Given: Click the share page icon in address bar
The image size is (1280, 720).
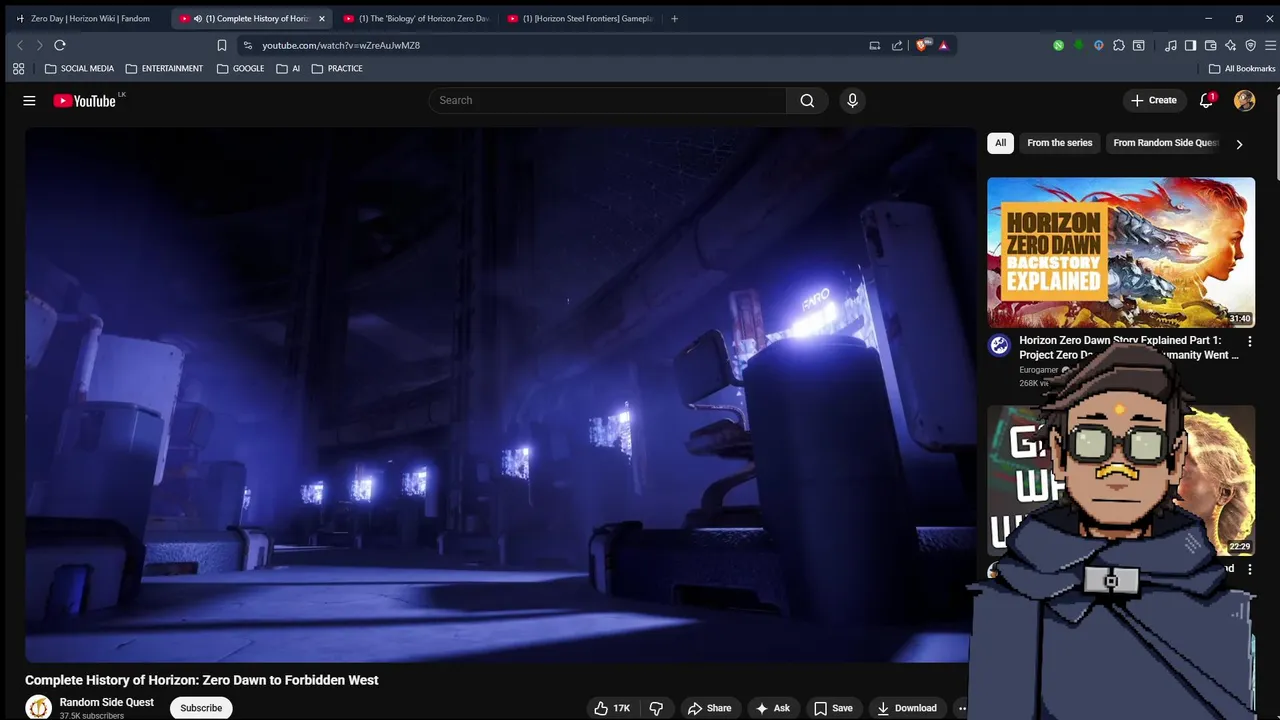Looking at the screenshot, I should pyautogui.click(x=897, y=45).
